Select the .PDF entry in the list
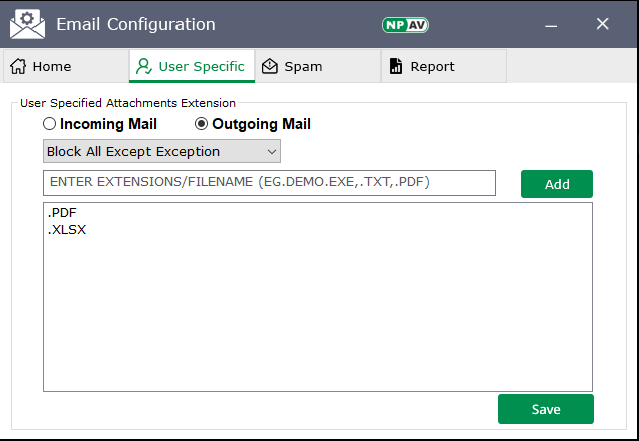 tap(62, 214)
